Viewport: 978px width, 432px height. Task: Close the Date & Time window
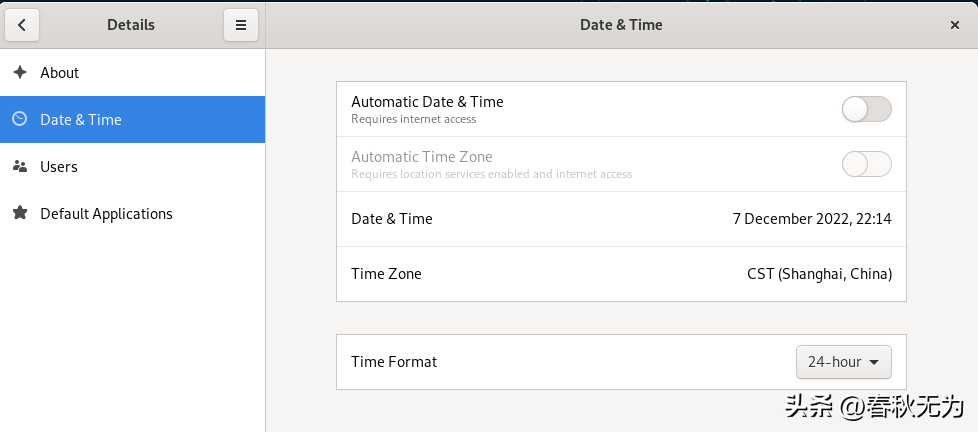pos(954,25)
